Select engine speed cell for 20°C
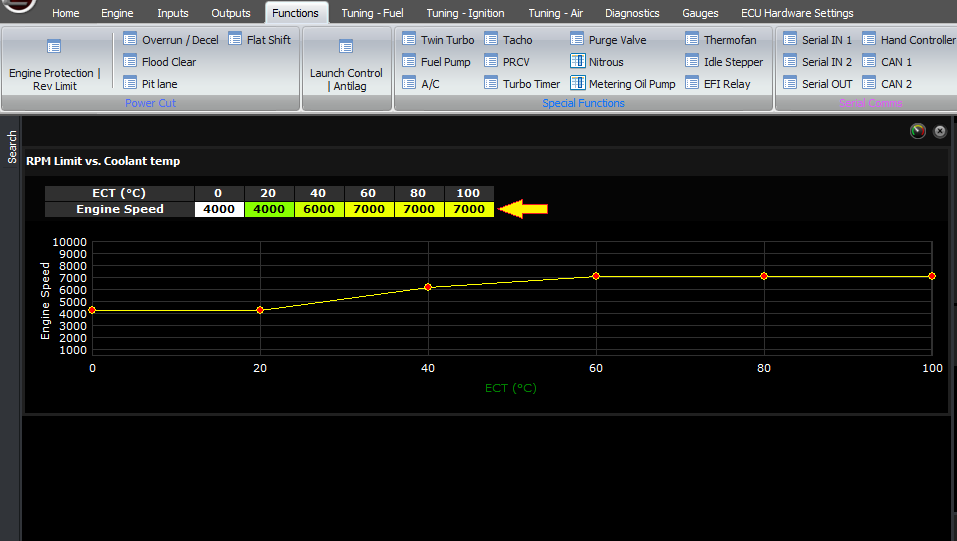The image size is (957, 541). coord(269,209)
